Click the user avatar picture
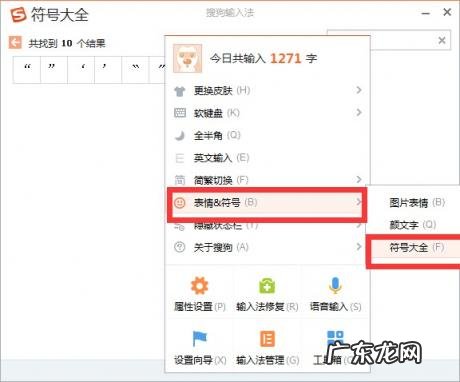The image size is (460, 382). (187, 59)
